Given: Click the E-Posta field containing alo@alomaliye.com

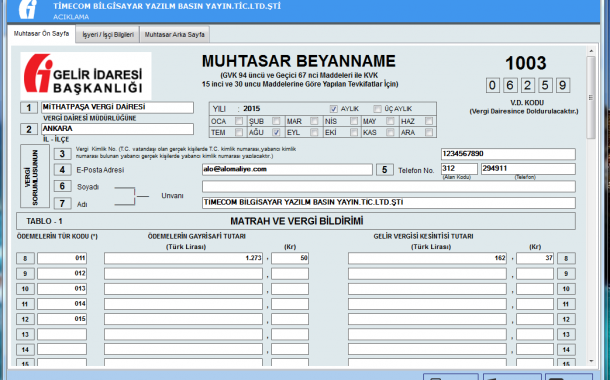Looking at the screenshot, I should click(287, 170).
